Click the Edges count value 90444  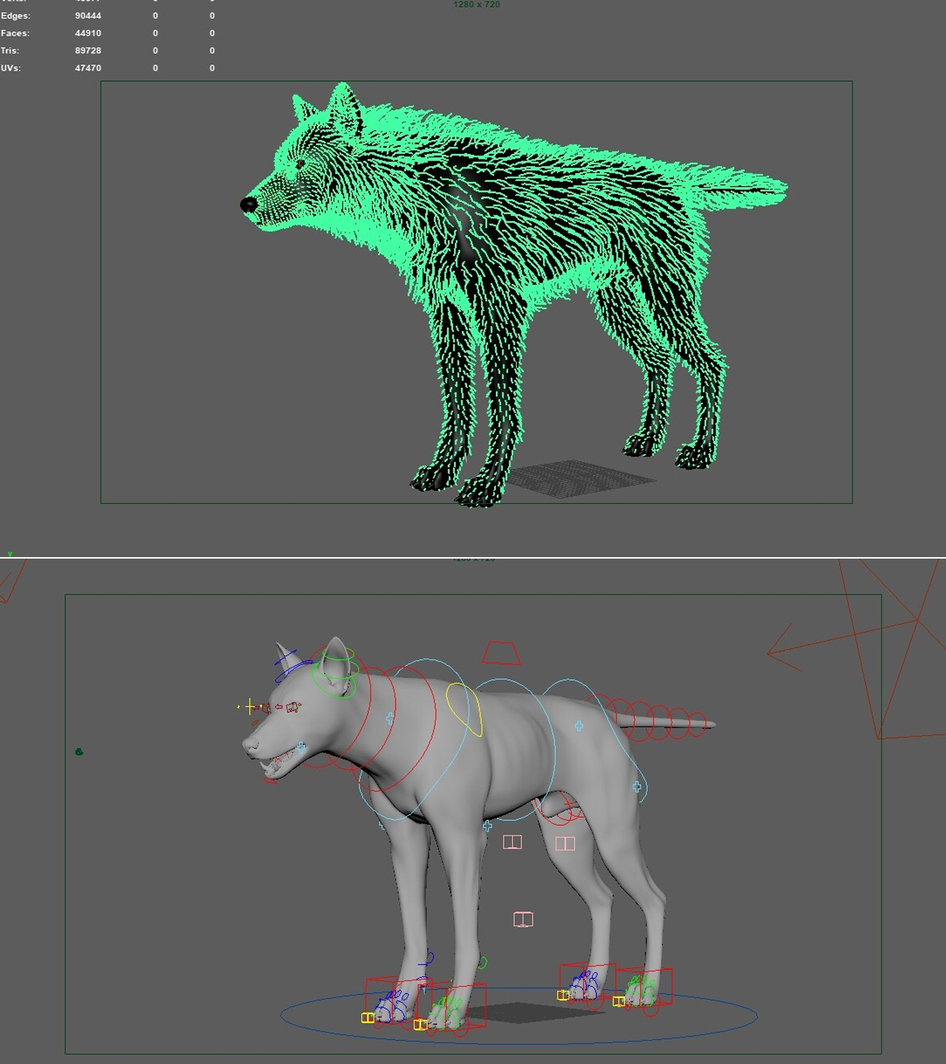coord(88,15)
